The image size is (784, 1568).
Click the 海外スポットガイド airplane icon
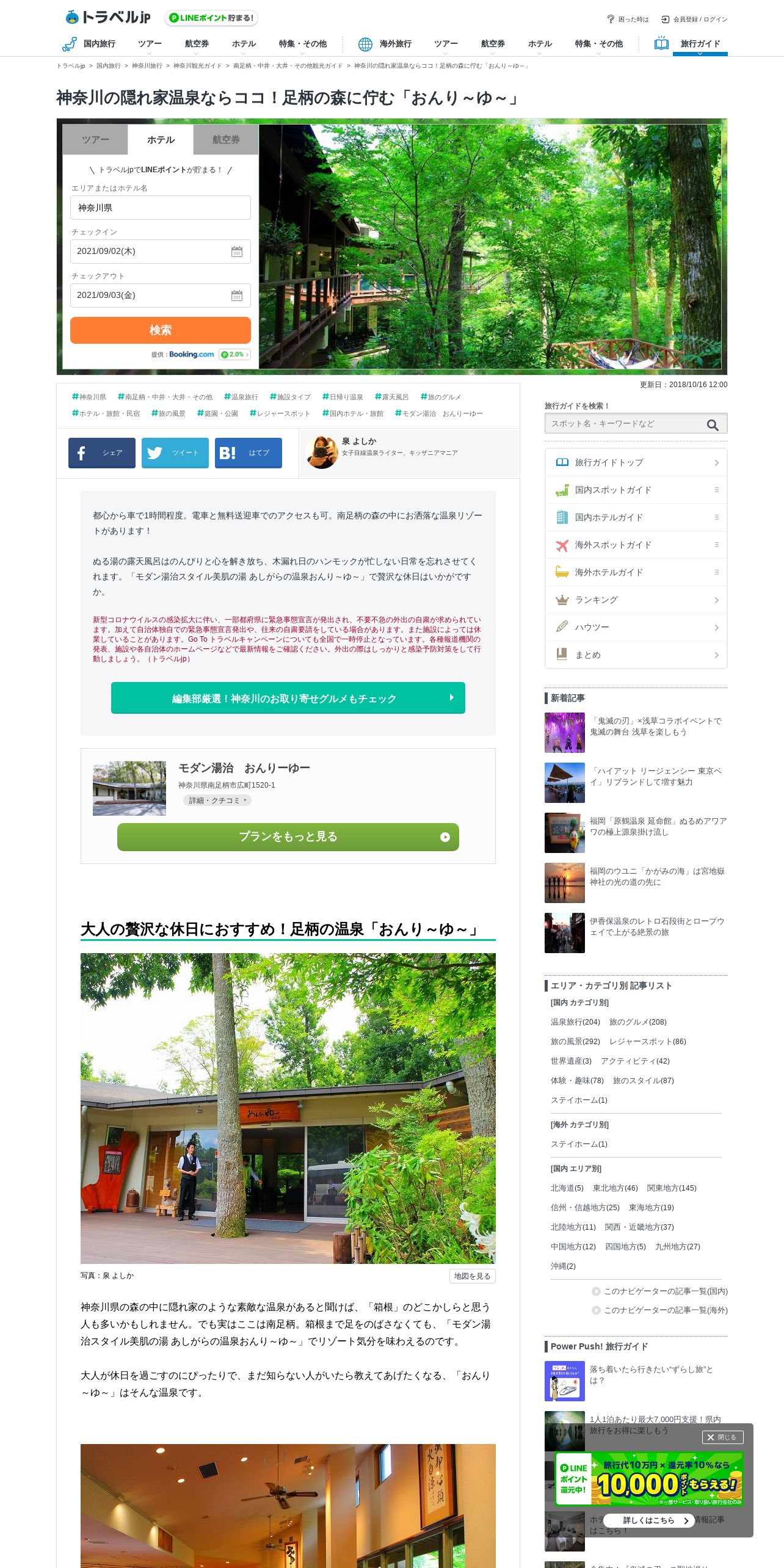[x=562, y=545]
